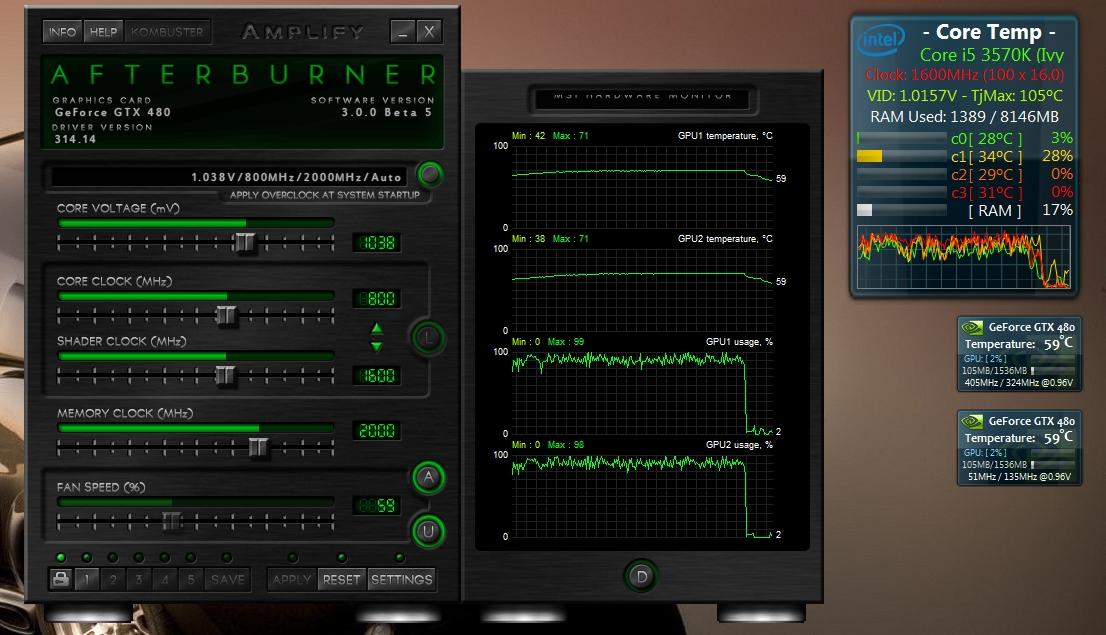Close the Afterburner window

coord(429,32)
